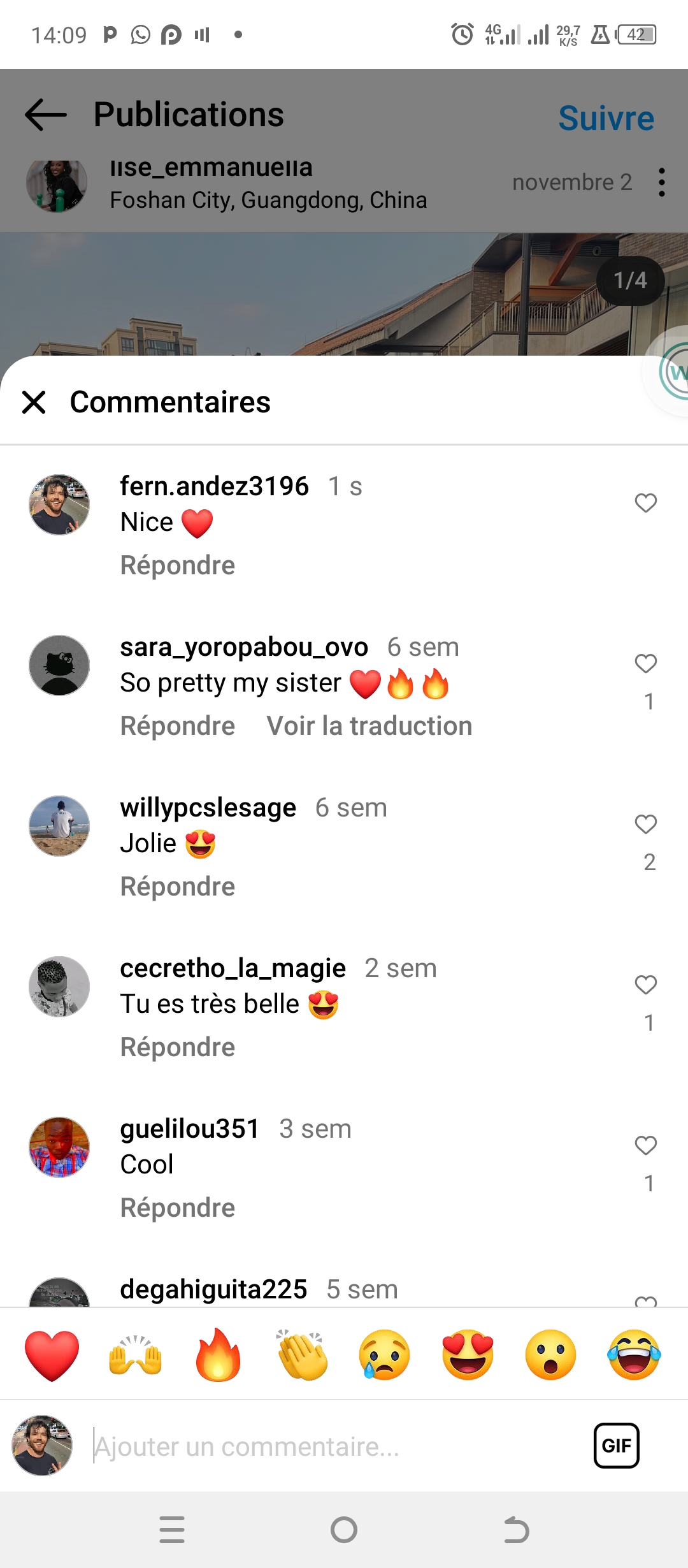Reply to guelilou351's comment

[x=178, y=1208]
